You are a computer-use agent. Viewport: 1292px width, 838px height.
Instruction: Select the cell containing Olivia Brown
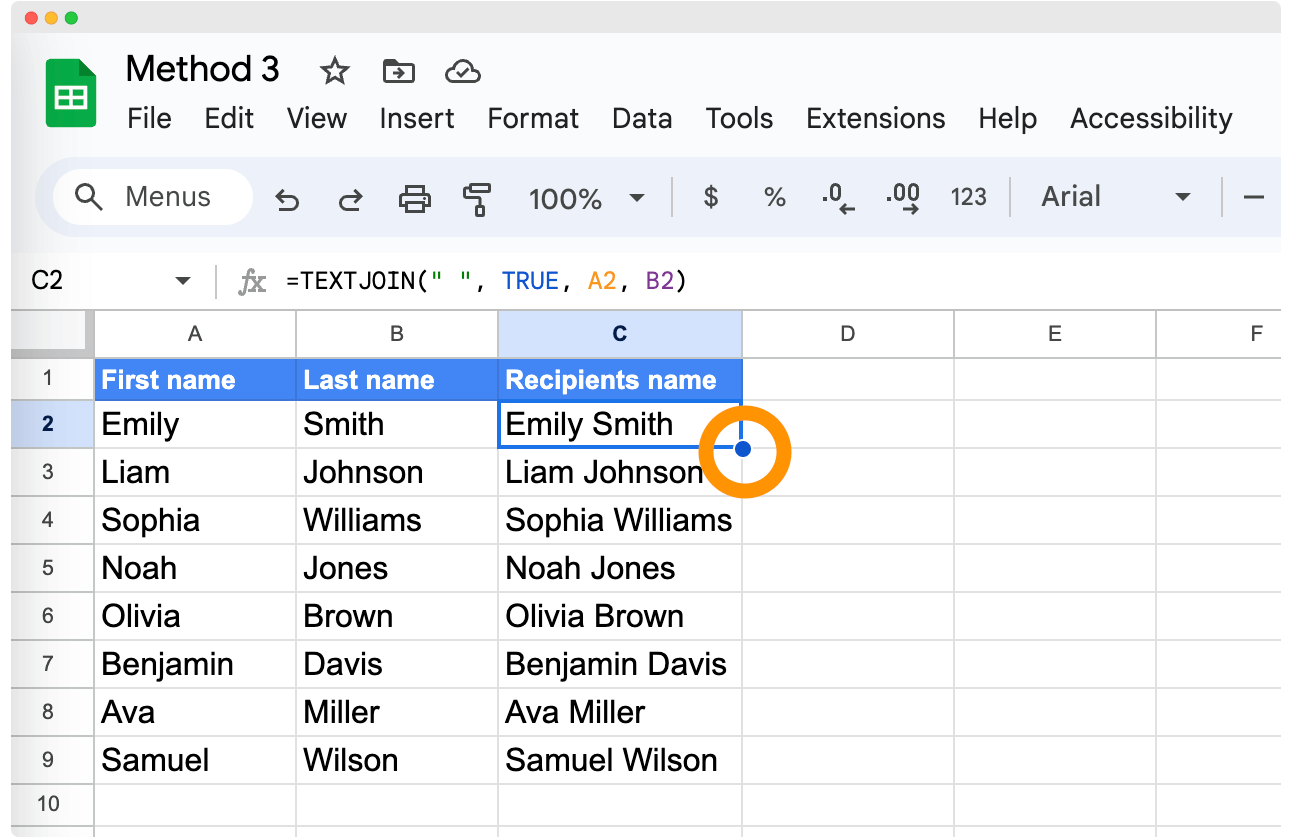pos(619,616)
